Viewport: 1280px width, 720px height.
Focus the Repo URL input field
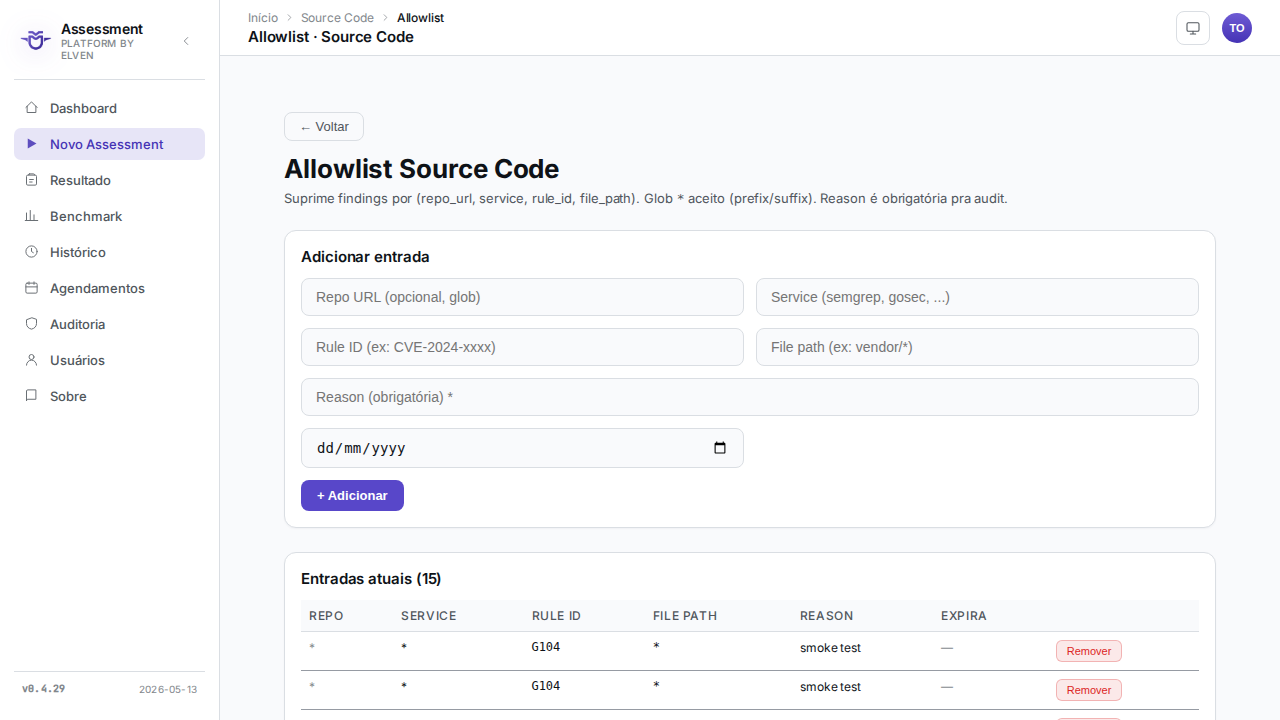pos(522,297)
